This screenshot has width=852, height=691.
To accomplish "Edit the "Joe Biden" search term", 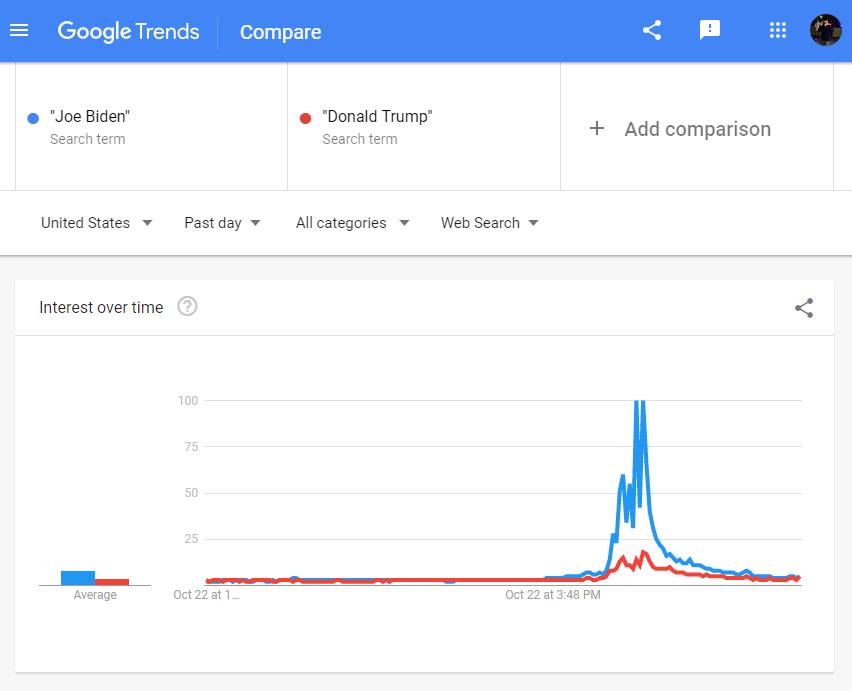I will tap(90, 117).
